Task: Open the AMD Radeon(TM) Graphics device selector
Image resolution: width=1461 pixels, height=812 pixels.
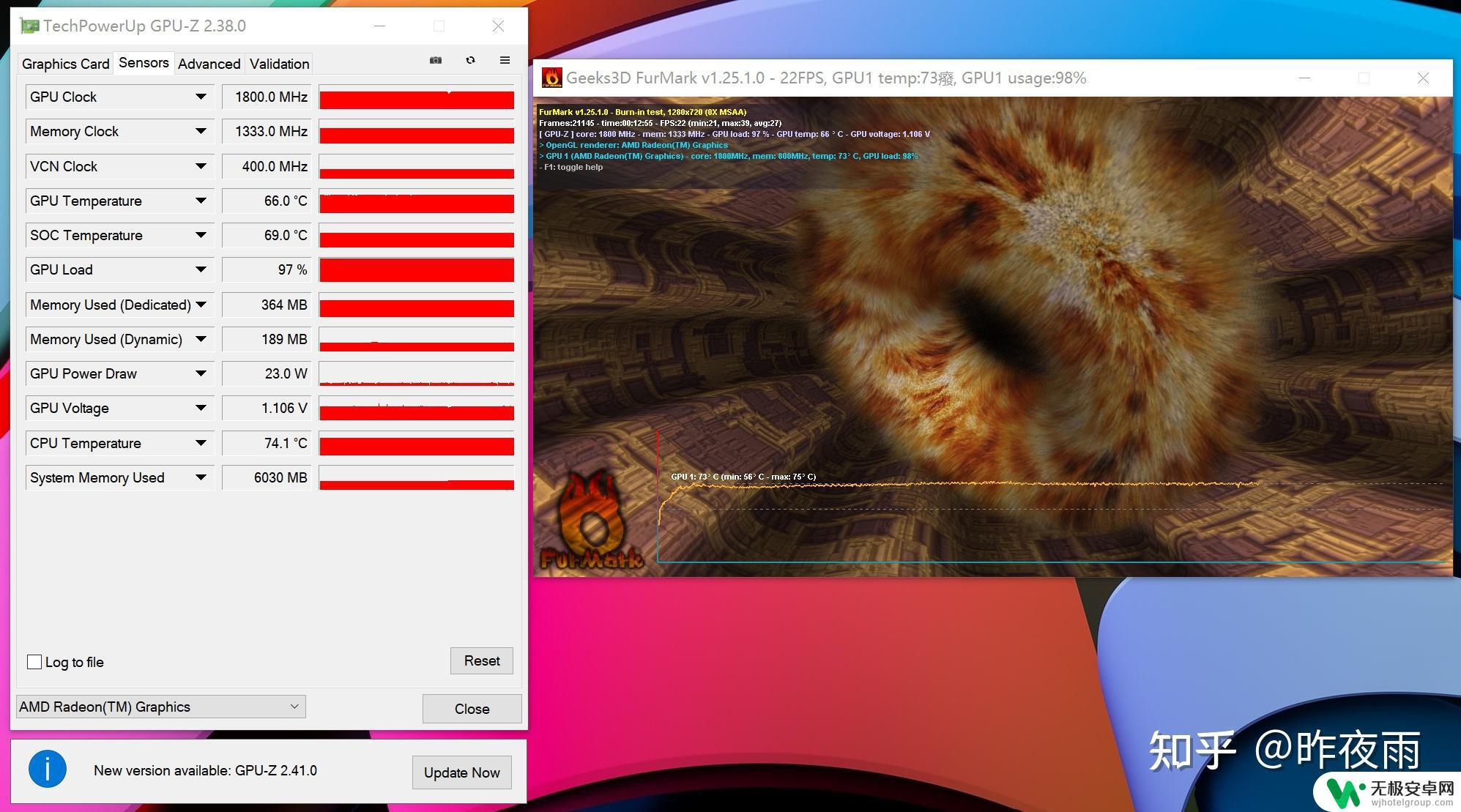Action: coord(160,707)
